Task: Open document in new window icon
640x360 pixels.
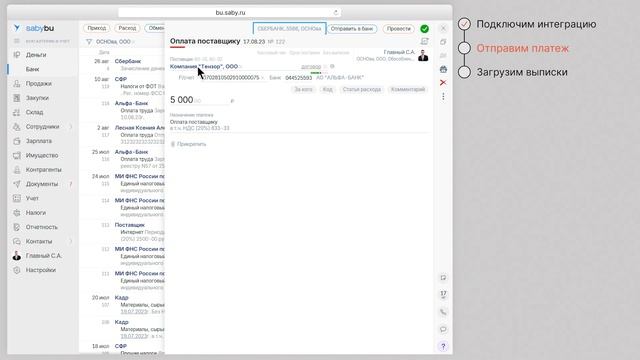Action: point(443,42)
